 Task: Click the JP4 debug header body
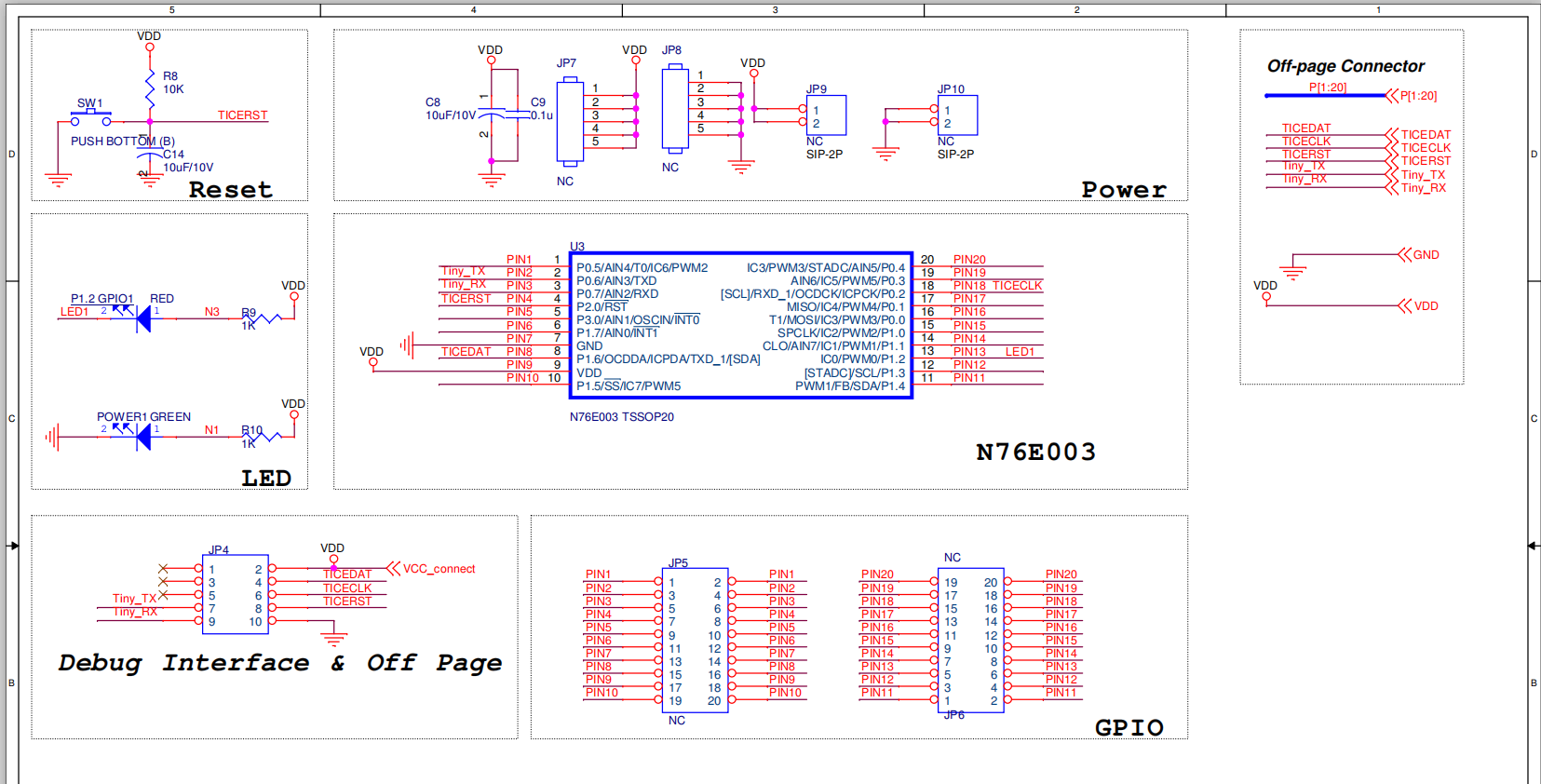tap(236, 595)
